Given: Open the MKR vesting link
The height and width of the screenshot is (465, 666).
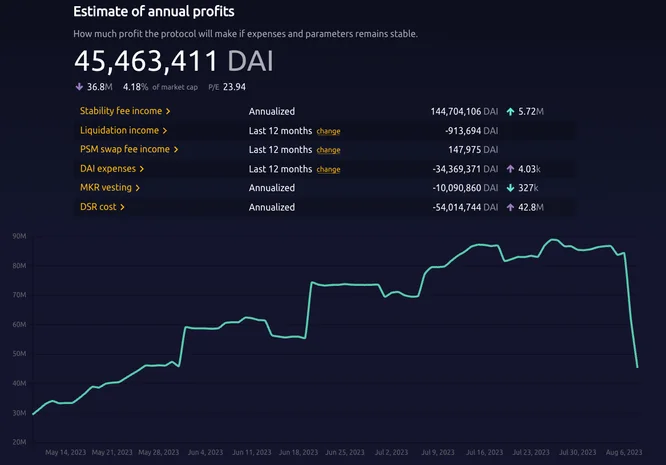Looking at the screenshot, I should click(110, 188).
